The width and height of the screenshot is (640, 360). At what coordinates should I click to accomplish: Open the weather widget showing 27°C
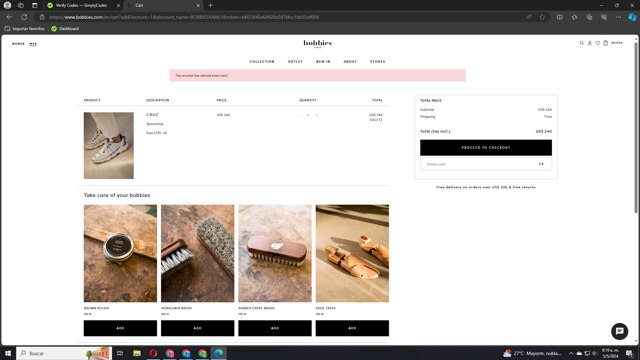pos(532,353)
